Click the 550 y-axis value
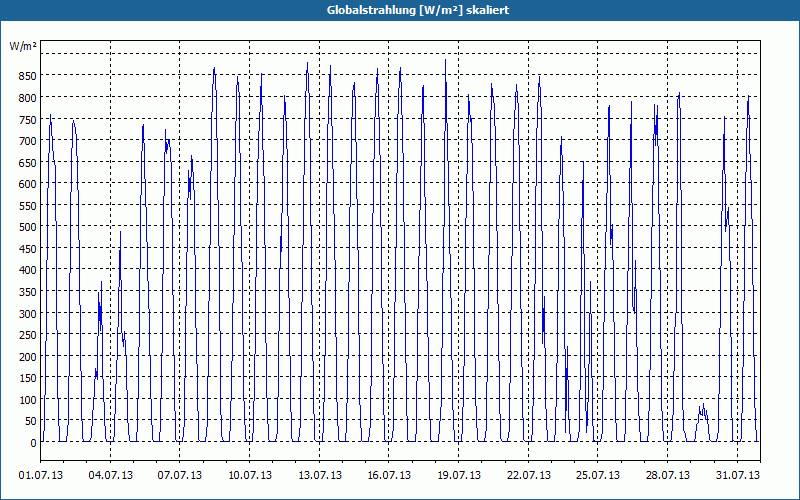Screen dimensions: 800x500 click(x=27, y=206)
